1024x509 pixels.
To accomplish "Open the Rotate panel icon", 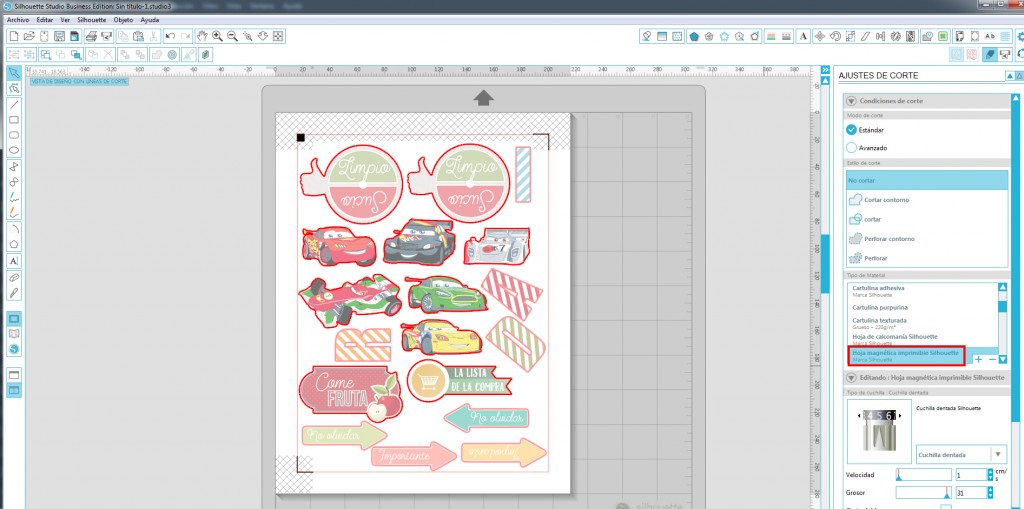I will click(x=835, y=36).
